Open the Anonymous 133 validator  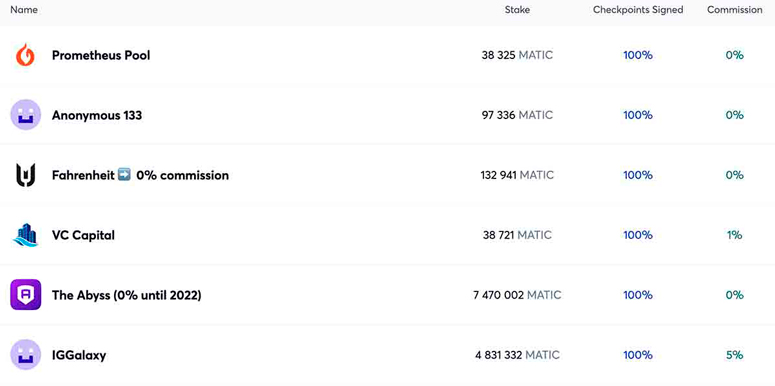[x=97, y=115]
